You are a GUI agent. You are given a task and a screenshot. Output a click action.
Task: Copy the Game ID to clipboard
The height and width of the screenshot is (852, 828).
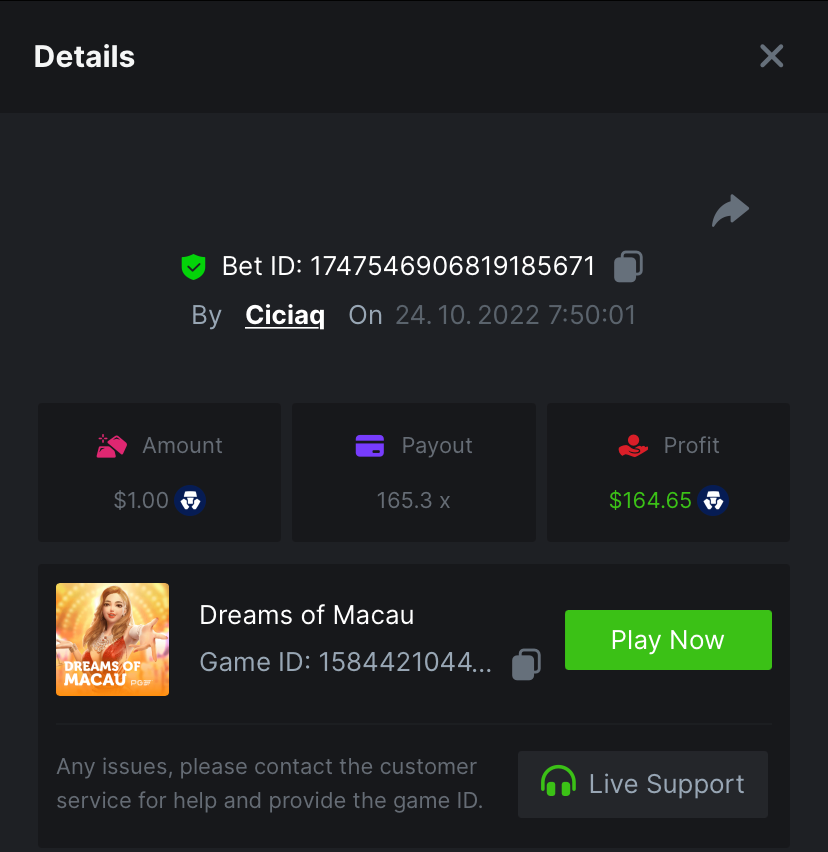click(527, 664)
